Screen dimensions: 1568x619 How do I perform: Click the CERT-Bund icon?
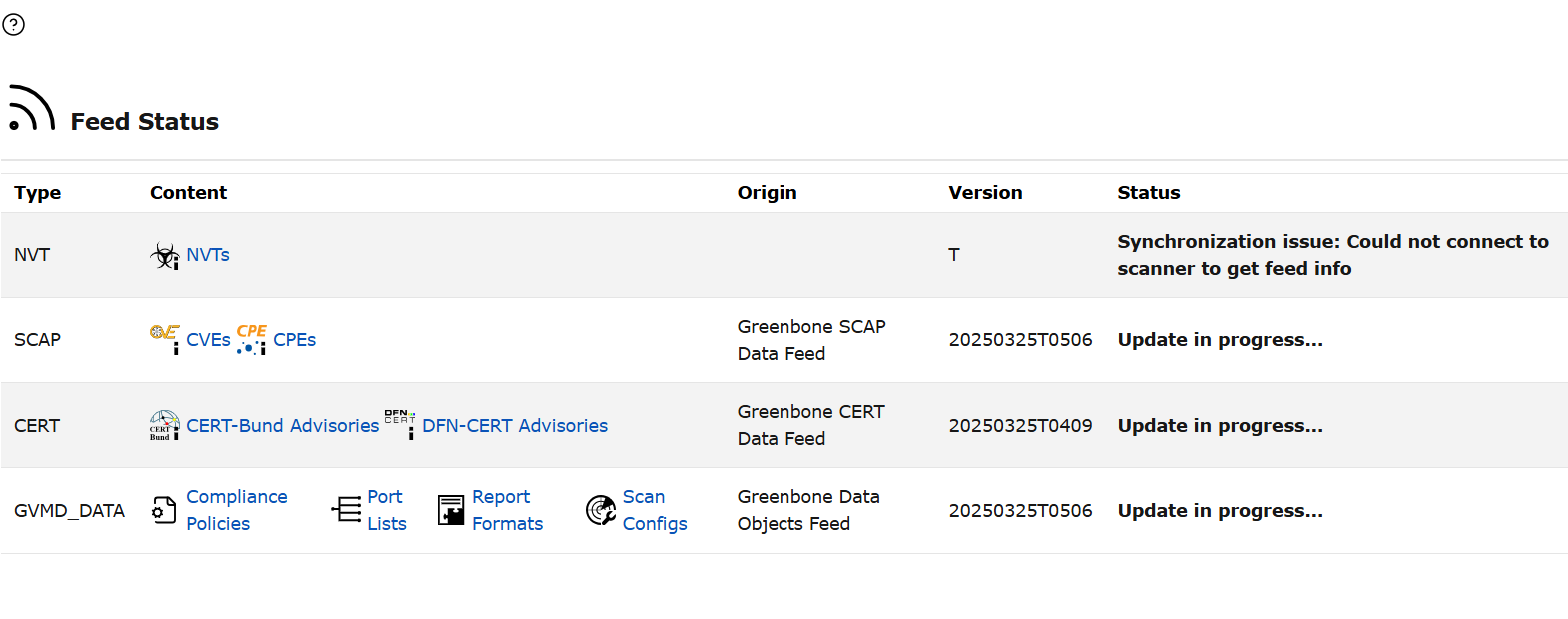165,425
